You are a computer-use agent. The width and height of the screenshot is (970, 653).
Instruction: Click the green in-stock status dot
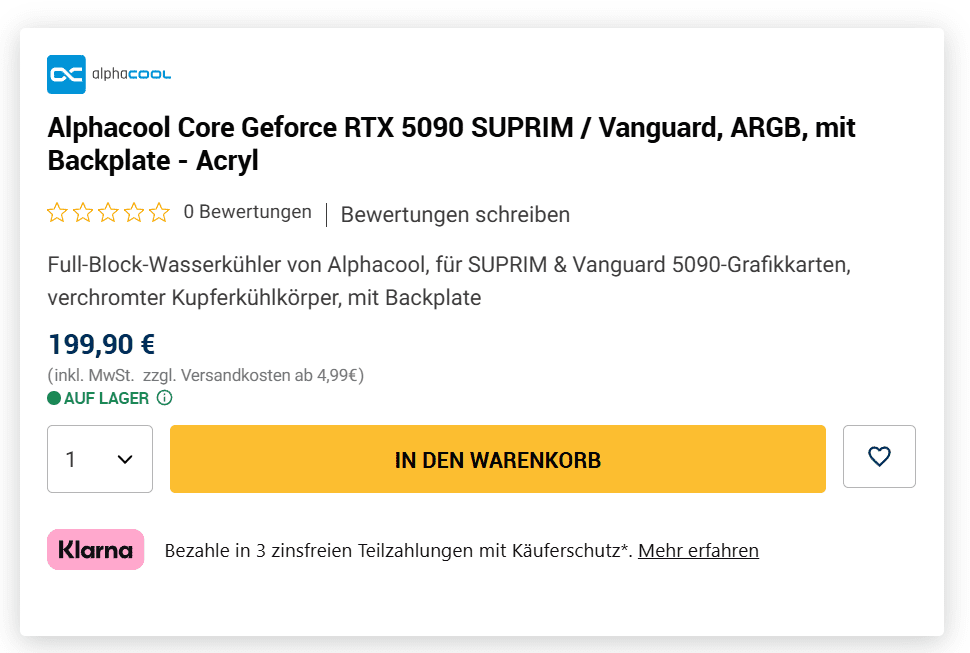point(54,398)
